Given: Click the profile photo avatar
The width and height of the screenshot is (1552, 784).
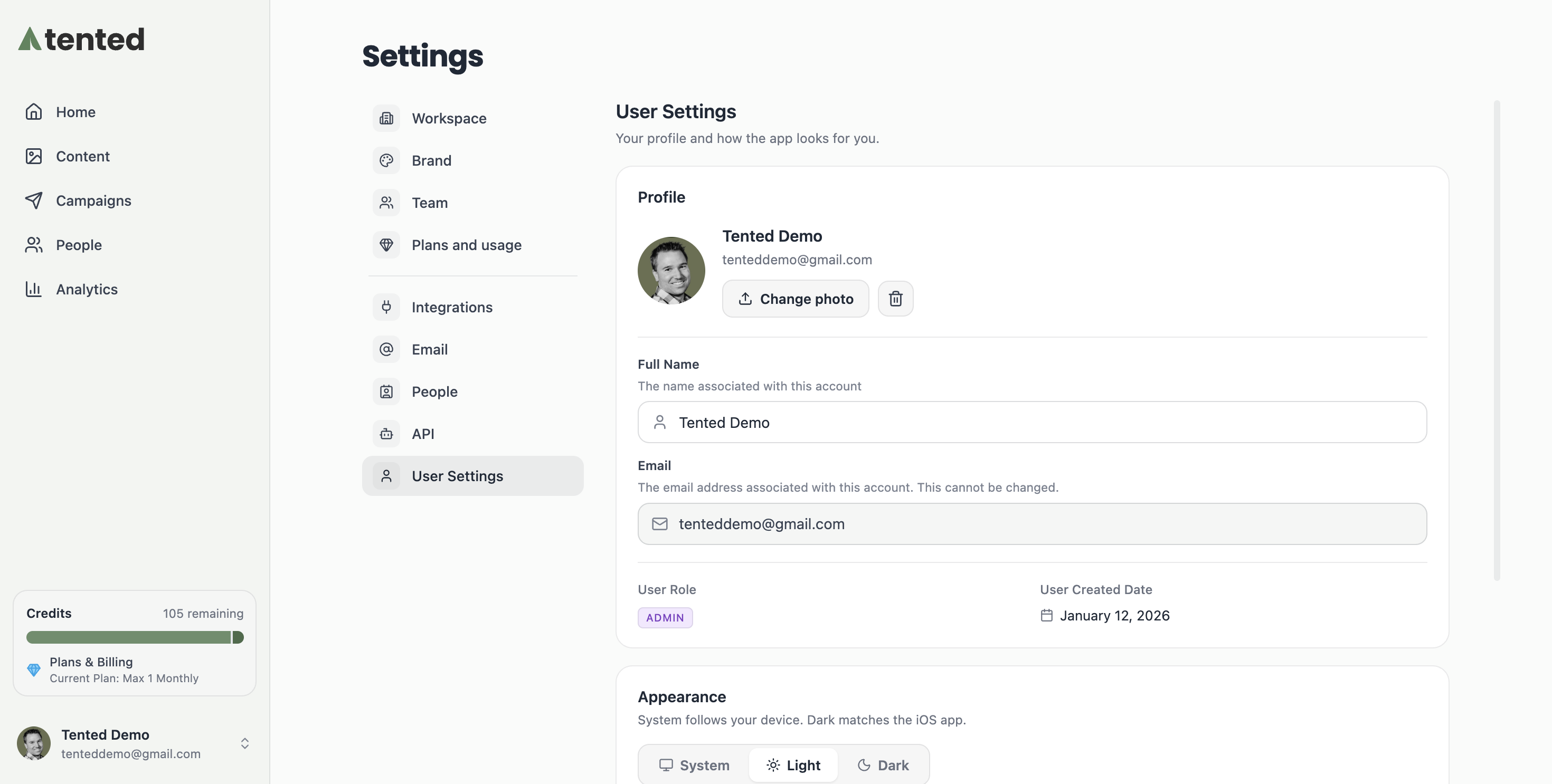Looking at the screenshot, I should pos(671,270).
